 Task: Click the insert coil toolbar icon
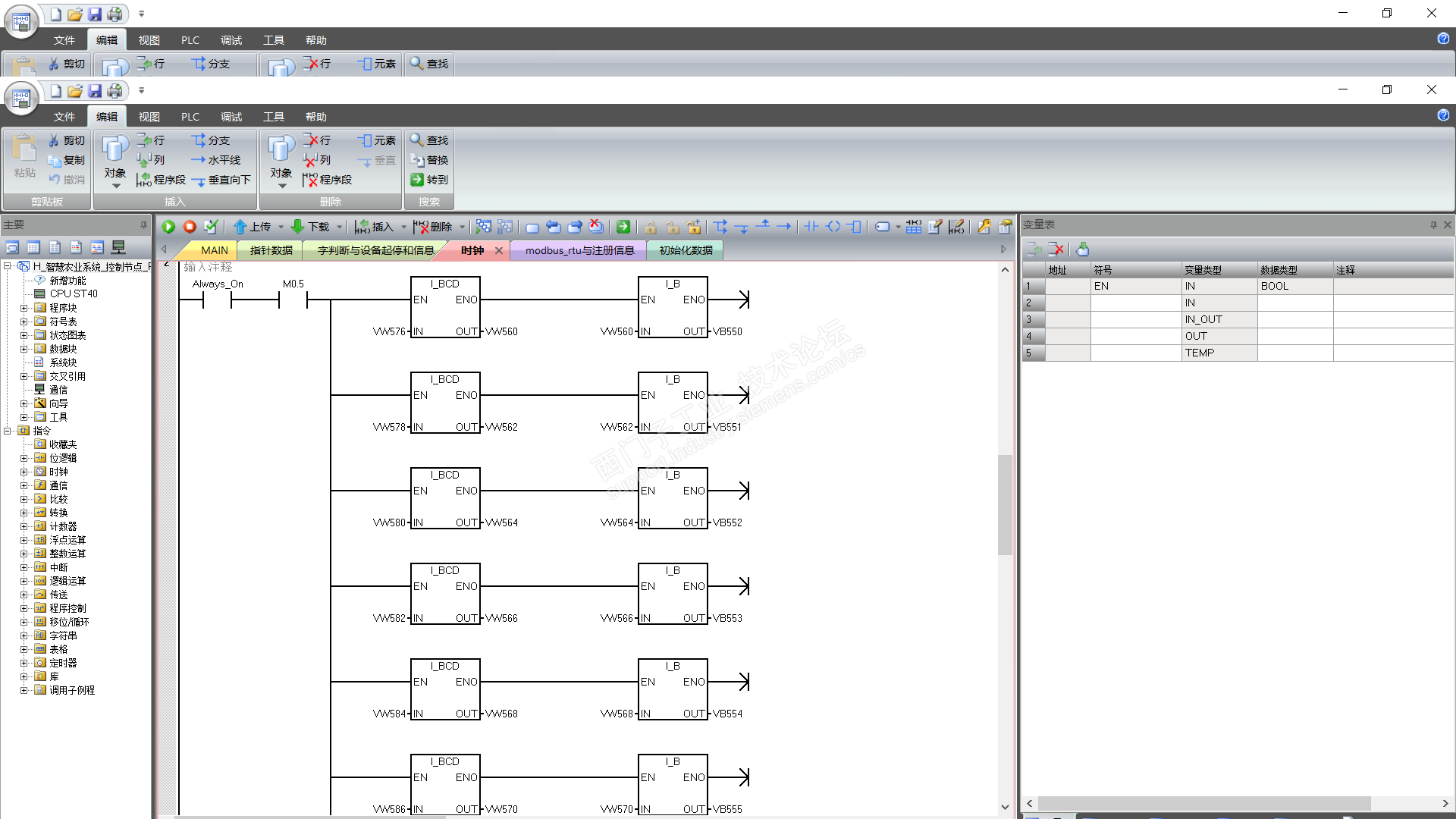(833, 227)
